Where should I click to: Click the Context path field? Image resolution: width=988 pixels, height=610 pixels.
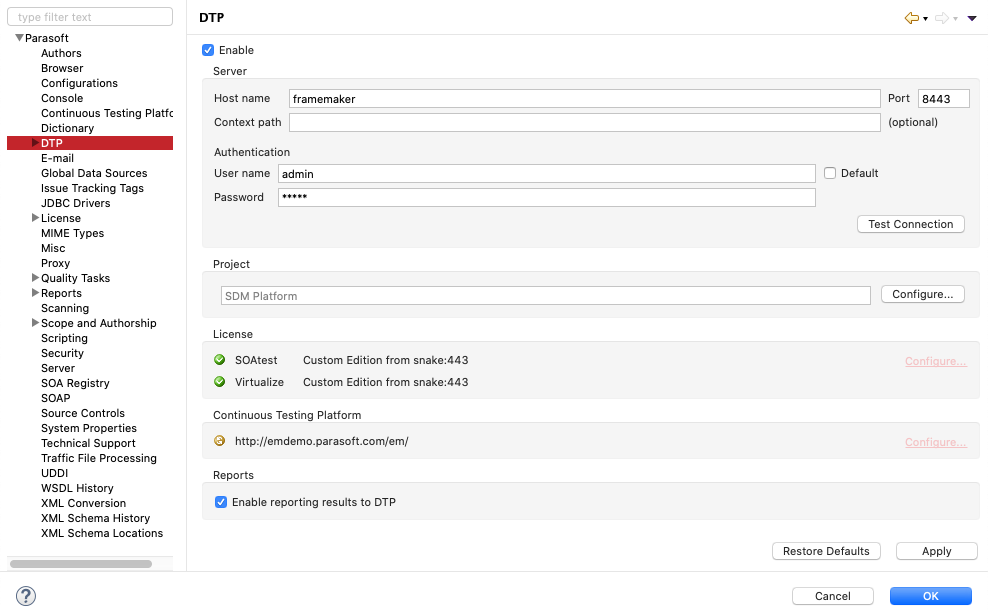coord(585,122)
